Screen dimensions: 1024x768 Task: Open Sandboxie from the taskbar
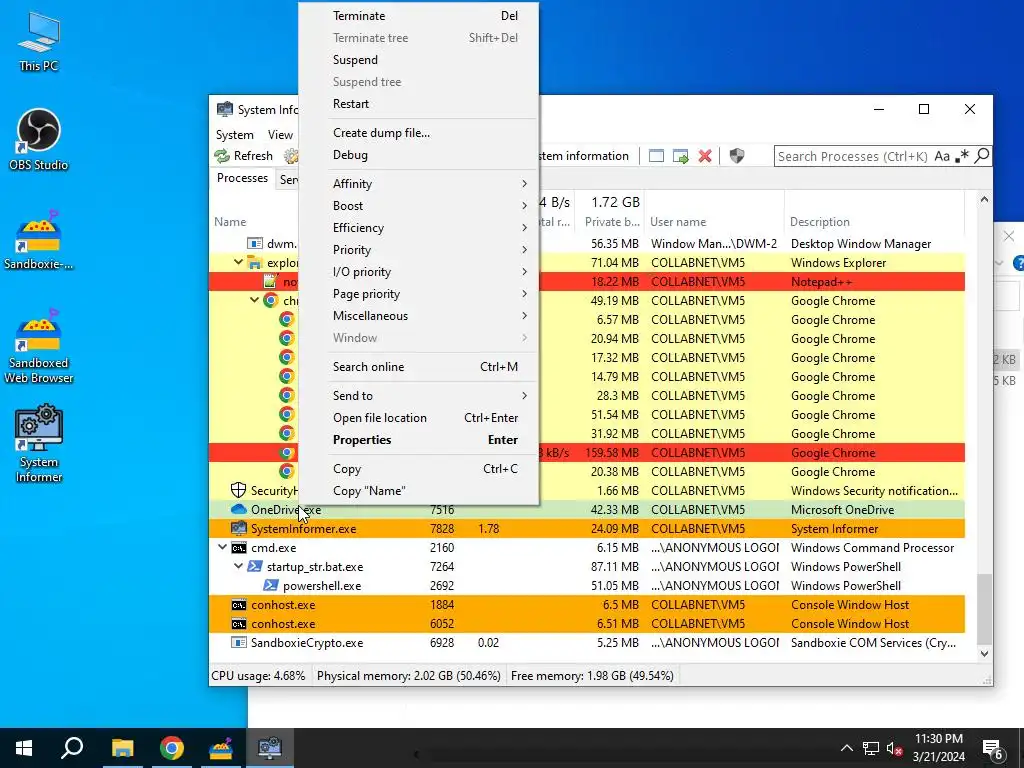click(x=221, y=748)
